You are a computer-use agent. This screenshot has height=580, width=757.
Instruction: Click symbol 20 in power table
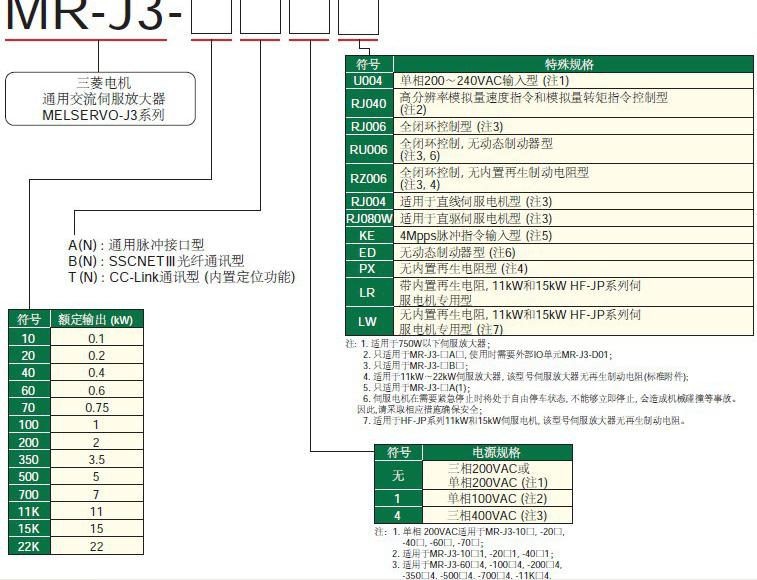[29, 355]
